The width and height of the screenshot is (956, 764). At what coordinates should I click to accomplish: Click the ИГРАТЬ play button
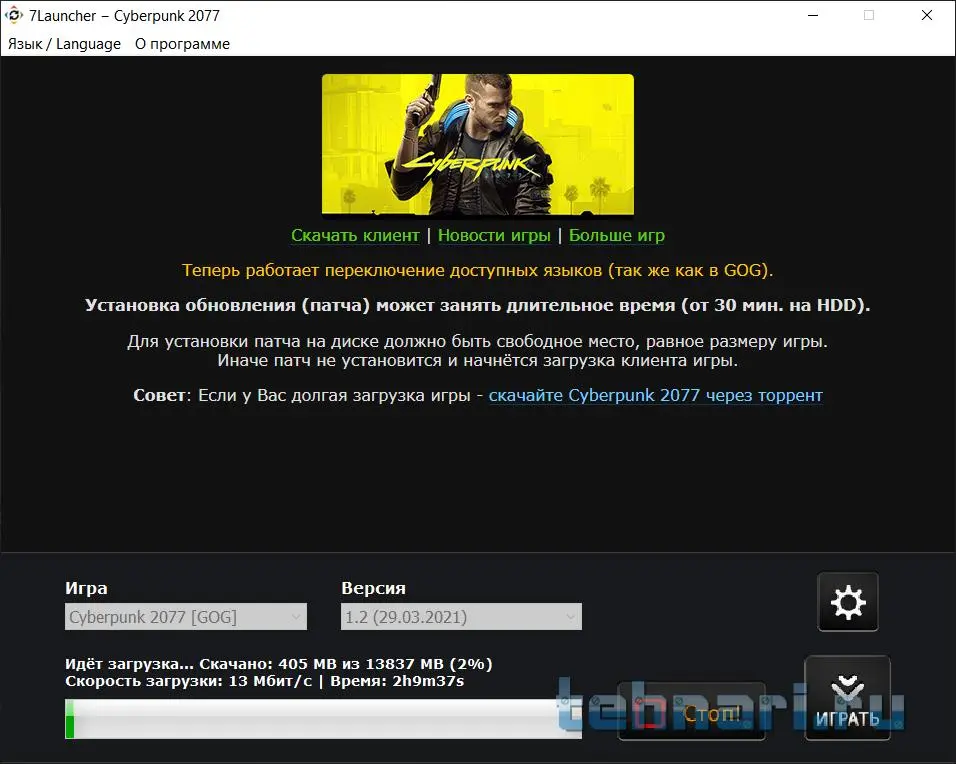pos(847,698)
